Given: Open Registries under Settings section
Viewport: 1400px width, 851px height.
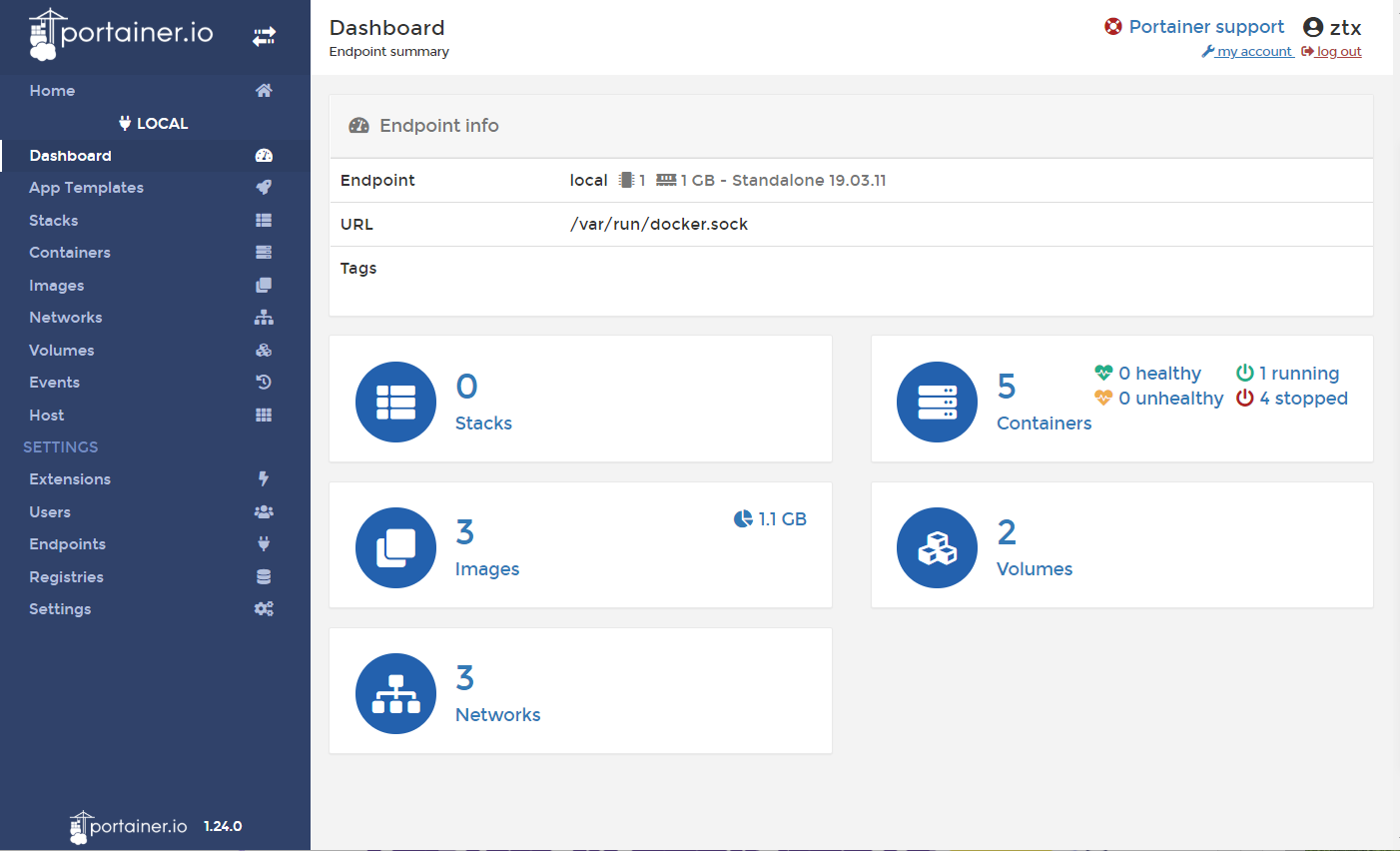Looking at the screenshot, I should click(x=155, y=577).
